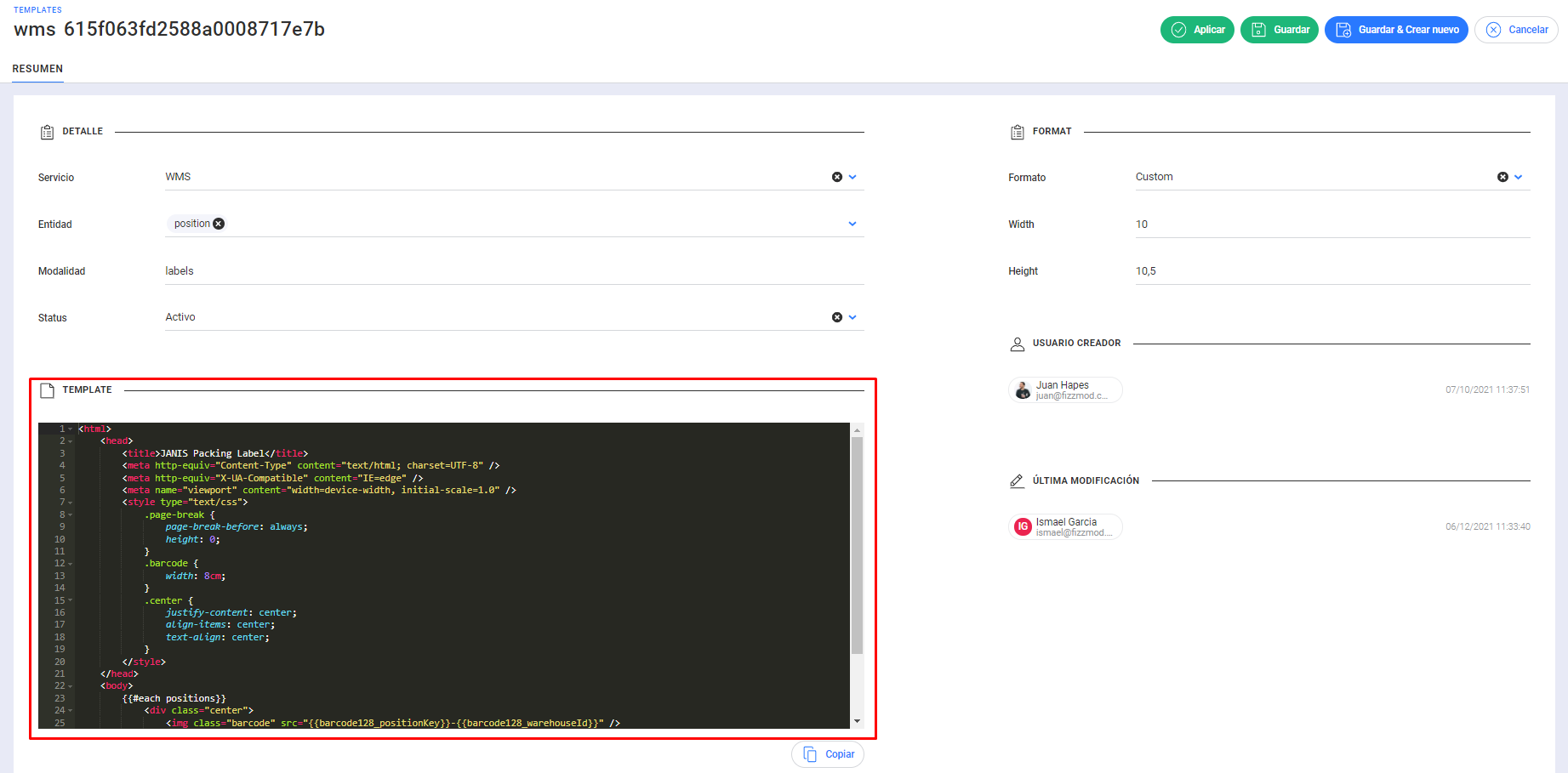Open the RESUMEN tab
The height and width of the screenshot is (773, 1568).
point(37,69)
